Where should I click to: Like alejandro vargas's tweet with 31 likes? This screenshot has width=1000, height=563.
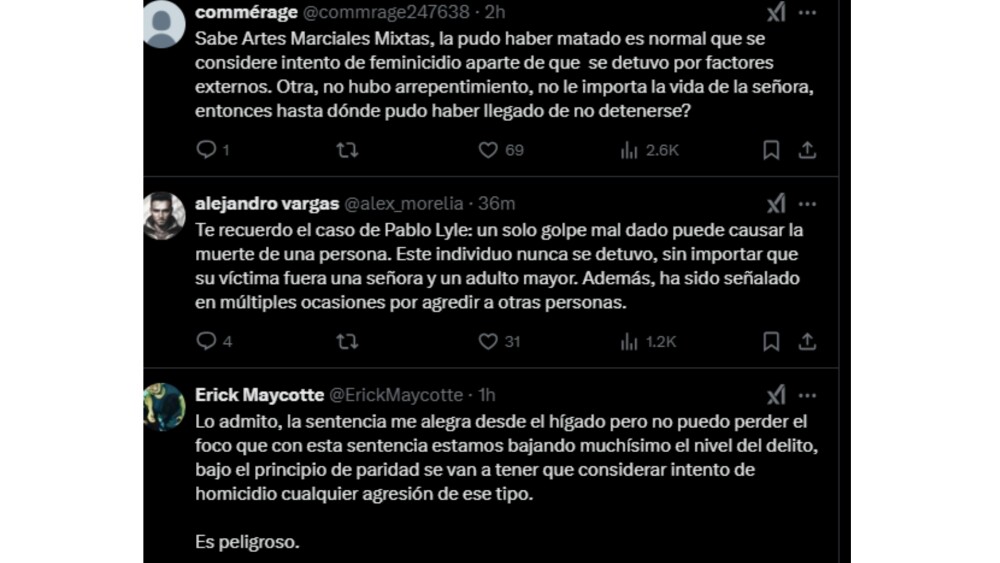(488, 342)
